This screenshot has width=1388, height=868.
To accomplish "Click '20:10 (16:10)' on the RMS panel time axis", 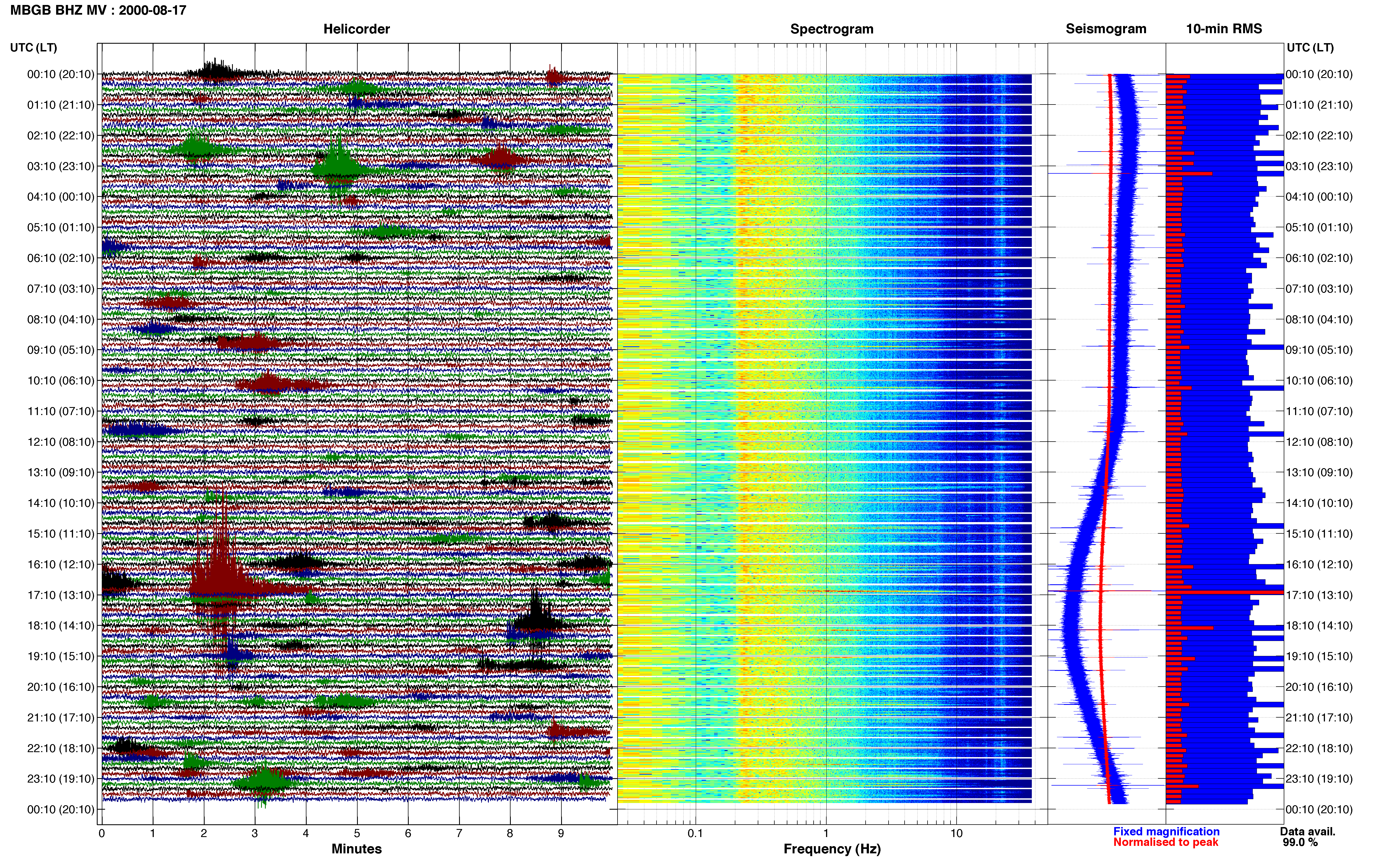I will point(1319,687).
